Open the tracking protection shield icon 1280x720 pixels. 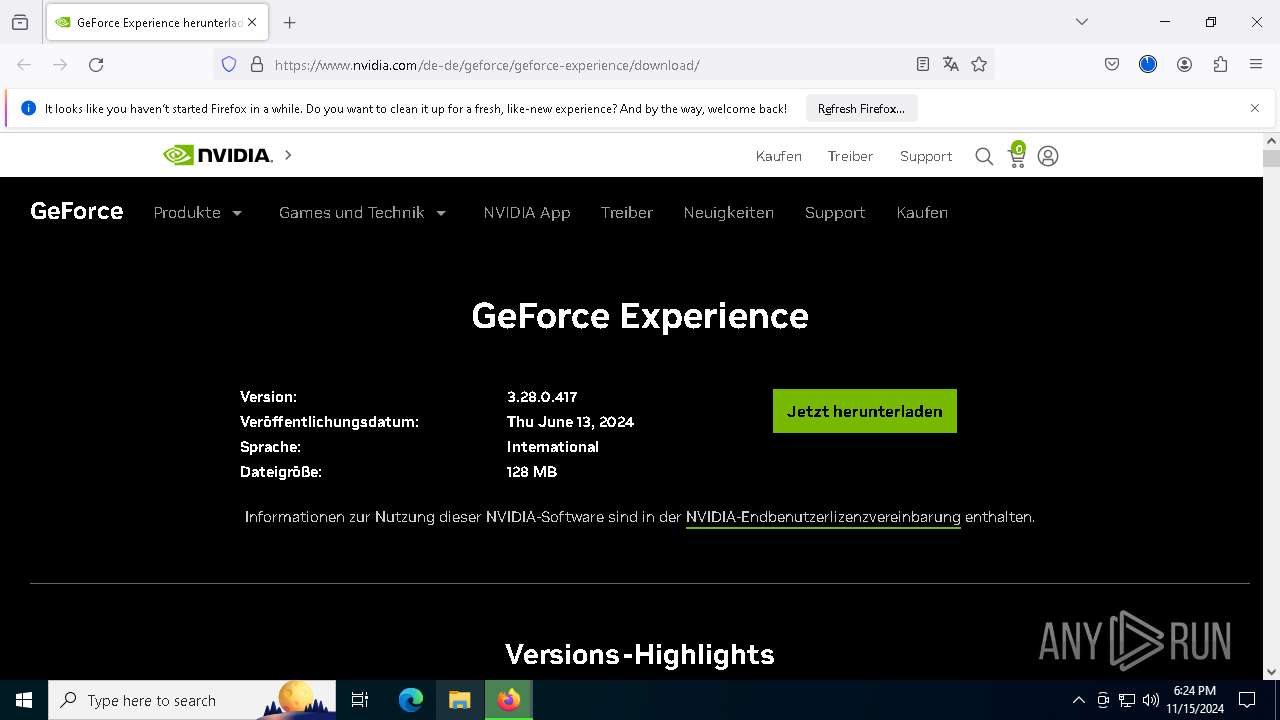tap(229, 64)
